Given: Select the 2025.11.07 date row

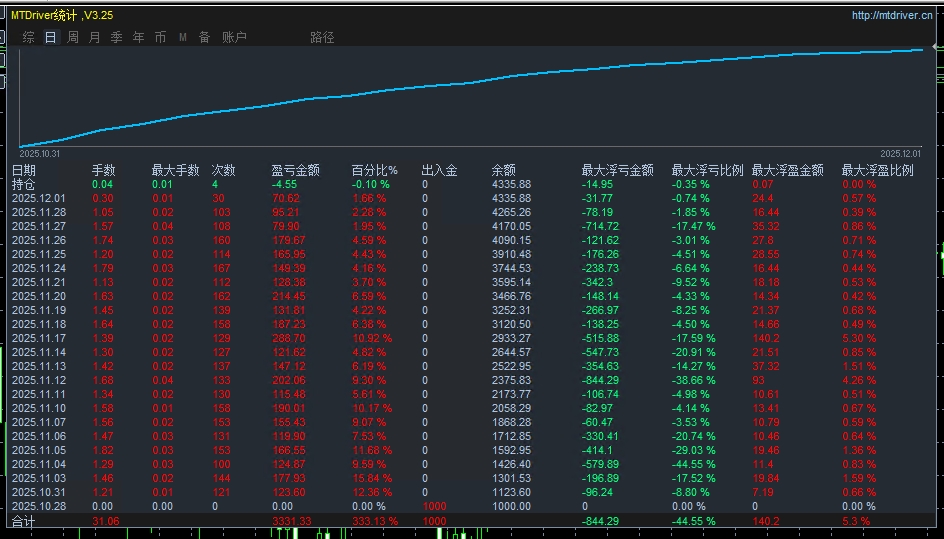Looking at the screenshot, I should tap(39, 422).
